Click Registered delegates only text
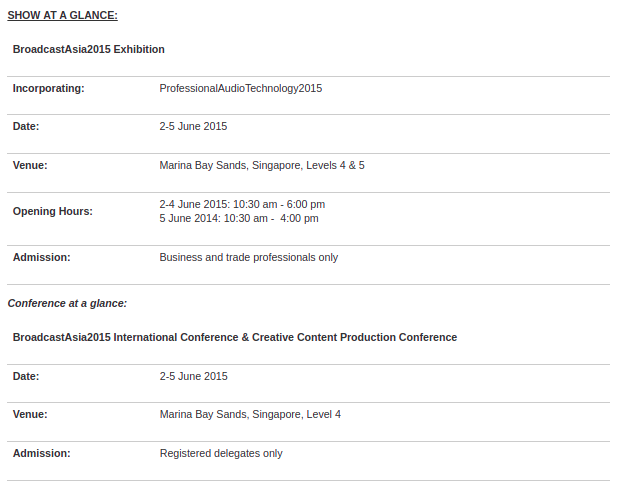 [x=221, y=453]
